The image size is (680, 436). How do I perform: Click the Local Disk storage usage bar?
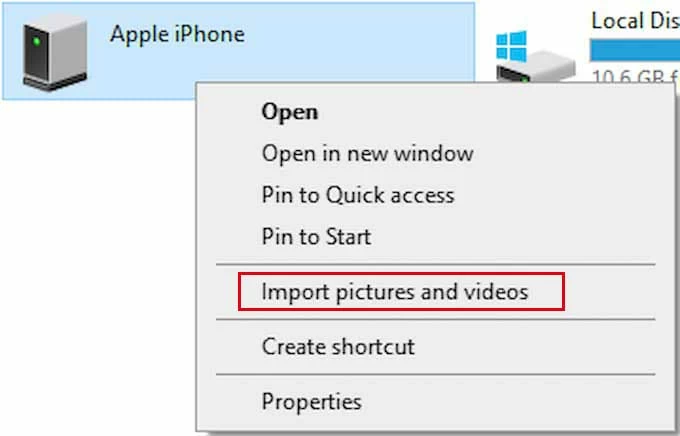(635, 49)
